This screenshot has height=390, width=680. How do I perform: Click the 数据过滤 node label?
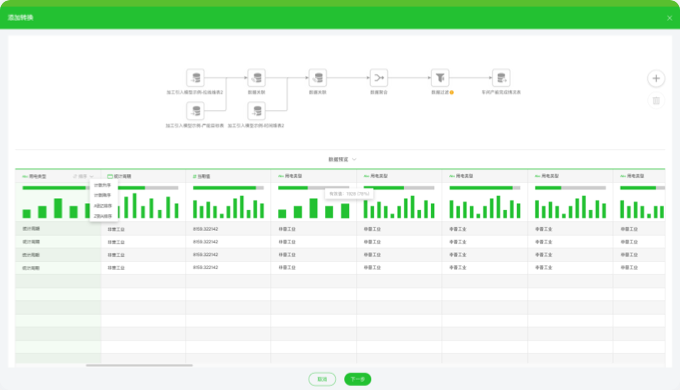click(x=440, y=92)
